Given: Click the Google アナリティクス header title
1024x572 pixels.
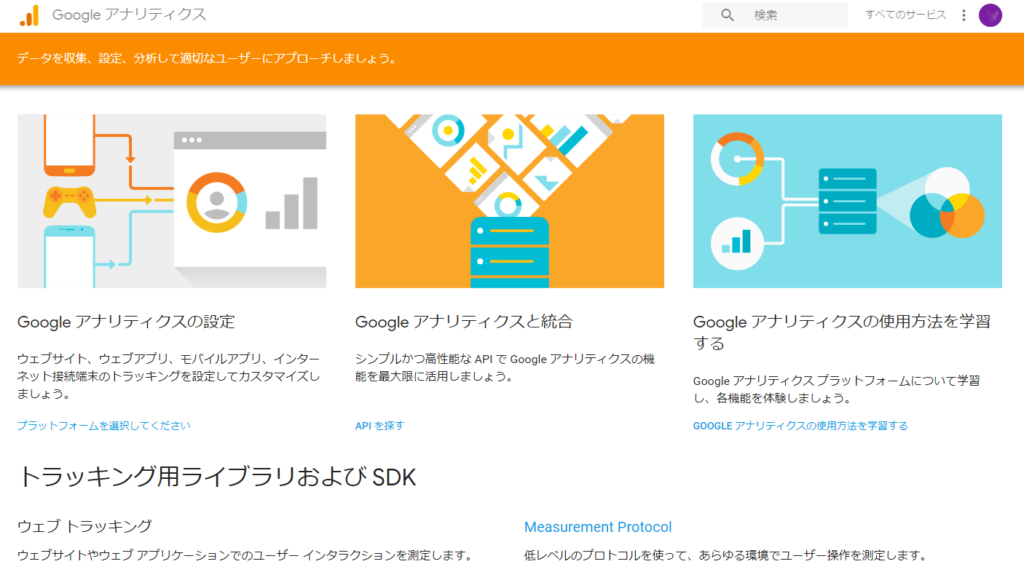Looking at the screenshot, I should coord(129,14).
